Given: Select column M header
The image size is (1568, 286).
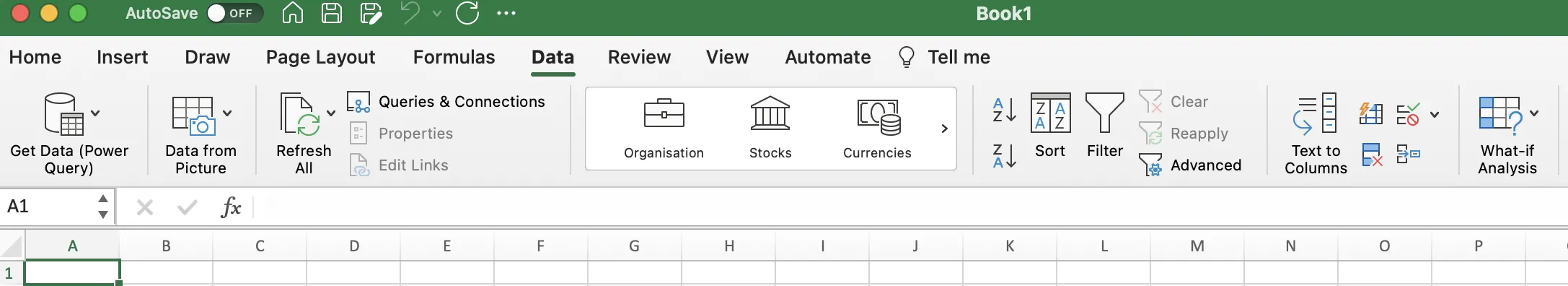Looking at the screenshot, I should [x=1197, y=246].
